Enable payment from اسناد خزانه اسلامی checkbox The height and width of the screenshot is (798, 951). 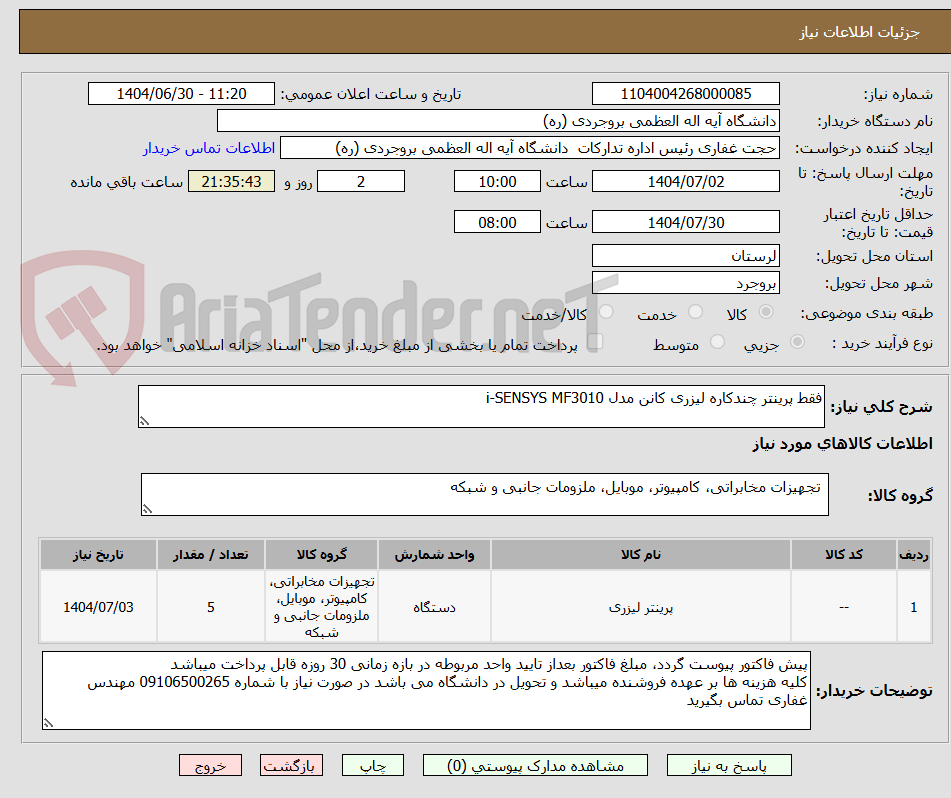point(596,340)
